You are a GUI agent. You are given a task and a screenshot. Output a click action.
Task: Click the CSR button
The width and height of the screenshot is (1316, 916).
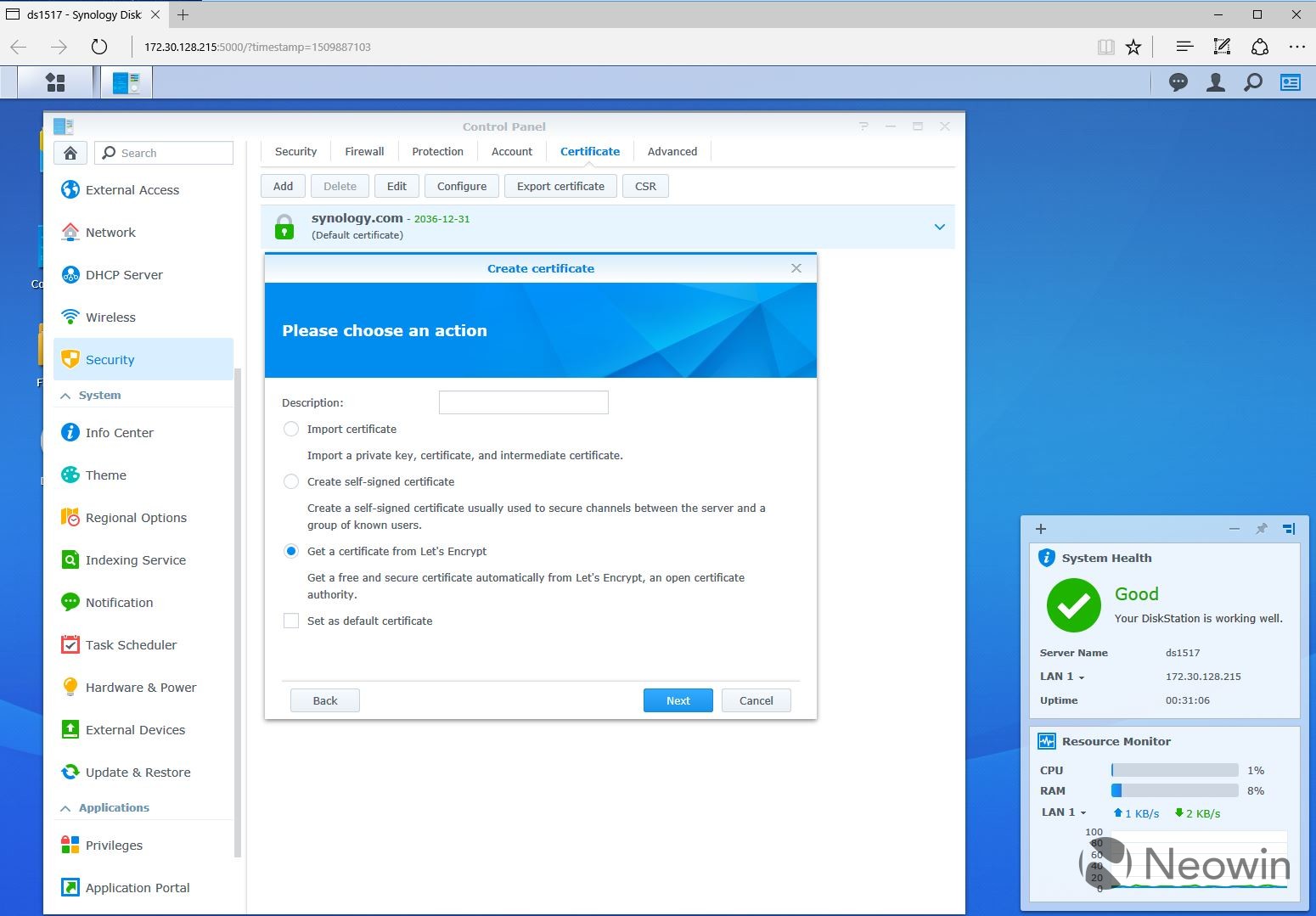645,186
